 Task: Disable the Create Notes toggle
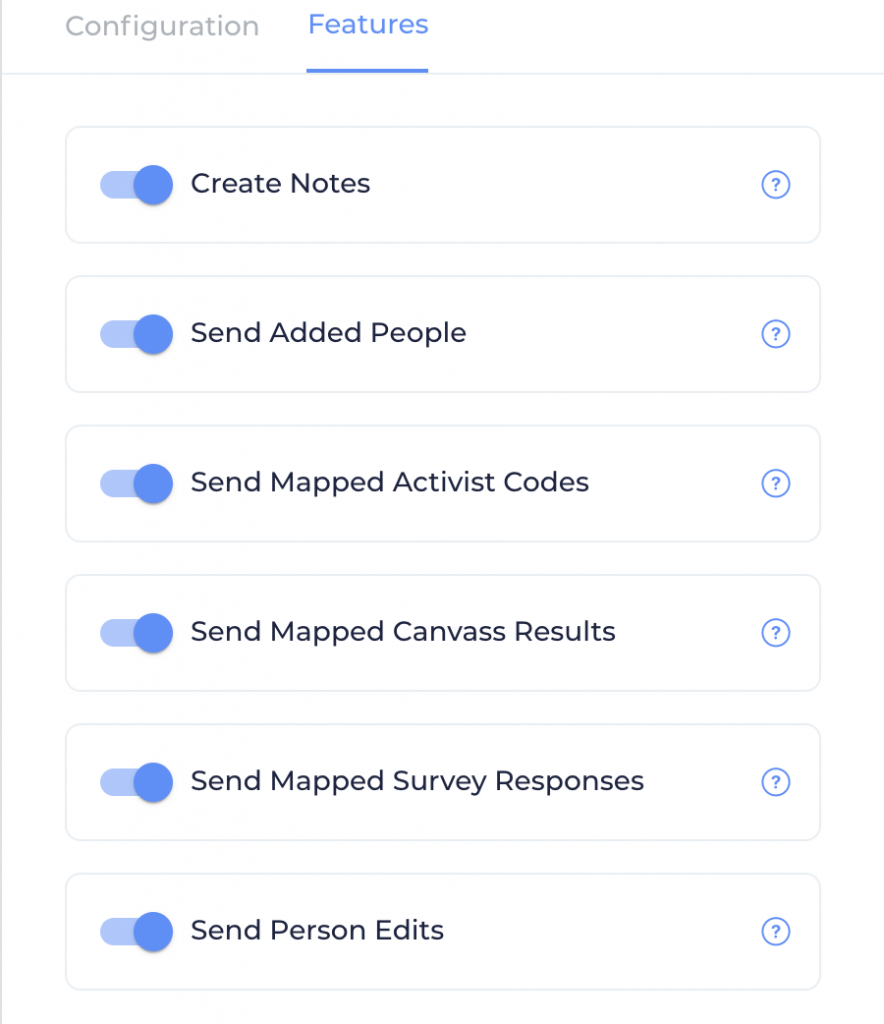136,185
